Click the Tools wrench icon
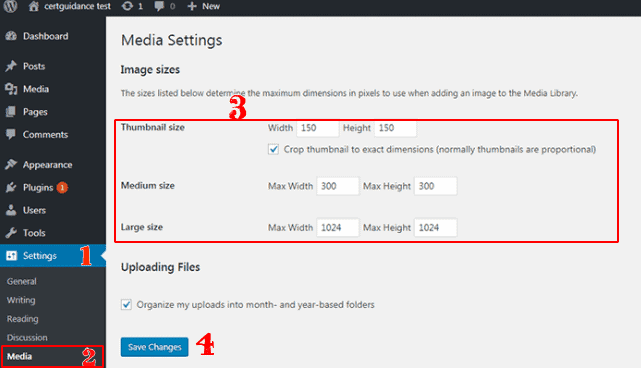Image resolution: width=641 pixels, height=368 pixels. 11,233
